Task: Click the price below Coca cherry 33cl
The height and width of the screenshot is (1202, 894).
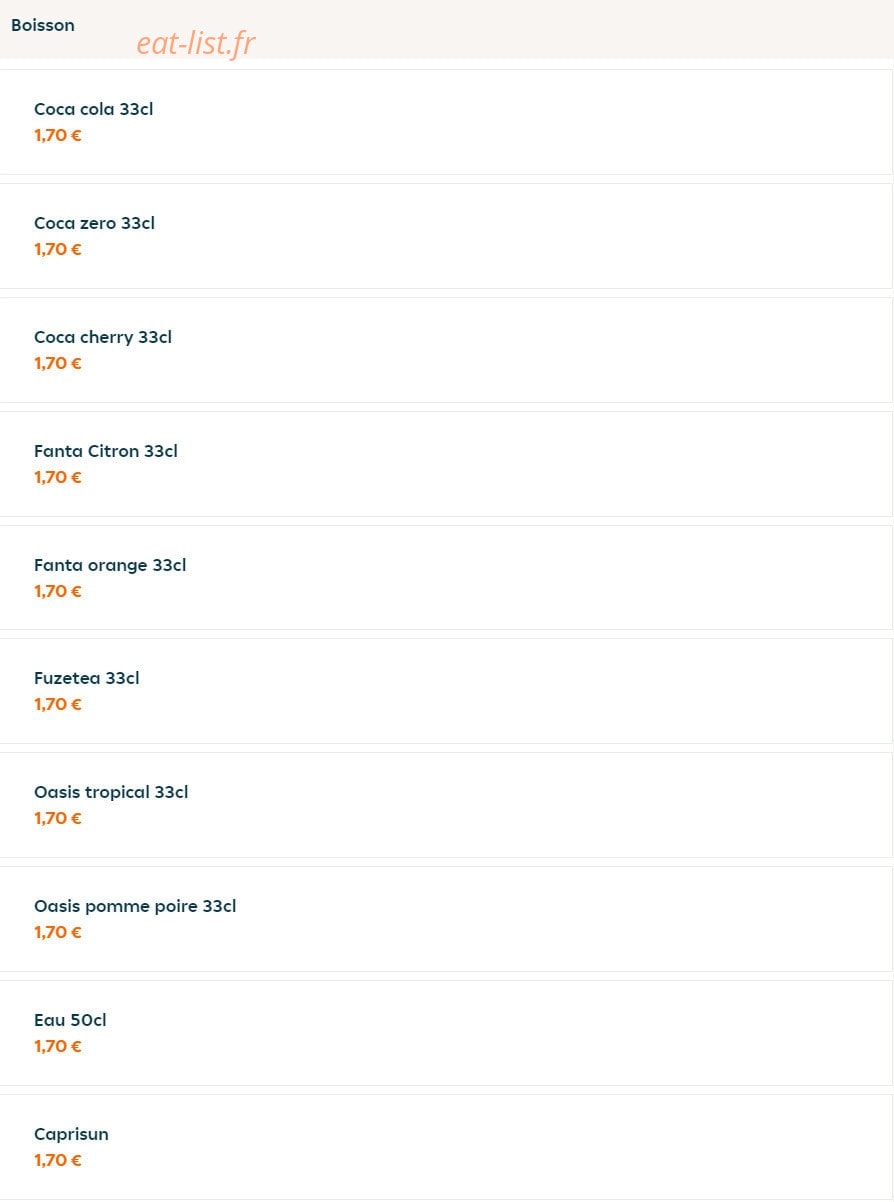Action: point(58,363)
